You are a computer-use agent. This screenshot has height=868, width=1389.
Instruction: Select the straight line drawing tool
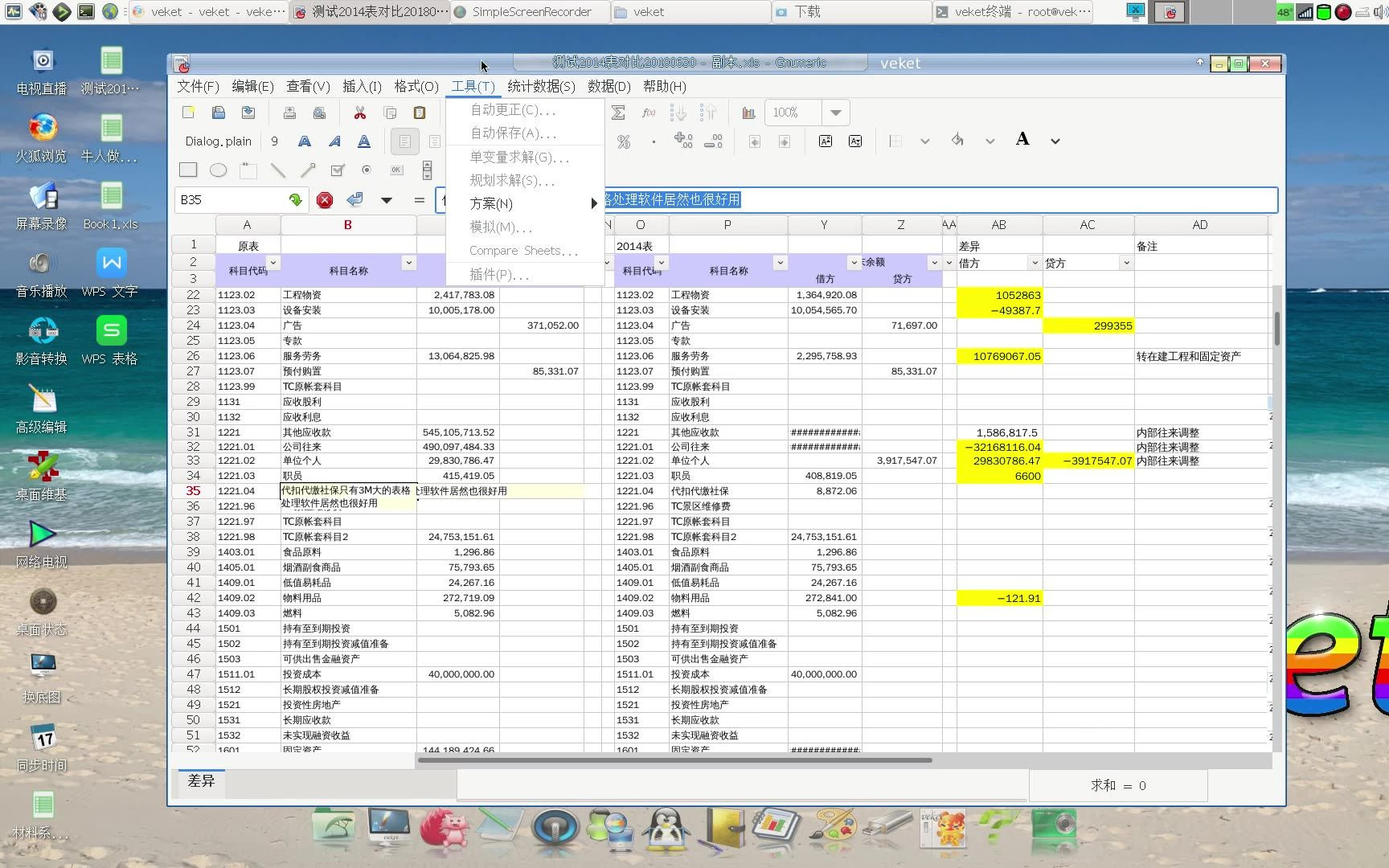coord(278,170)
